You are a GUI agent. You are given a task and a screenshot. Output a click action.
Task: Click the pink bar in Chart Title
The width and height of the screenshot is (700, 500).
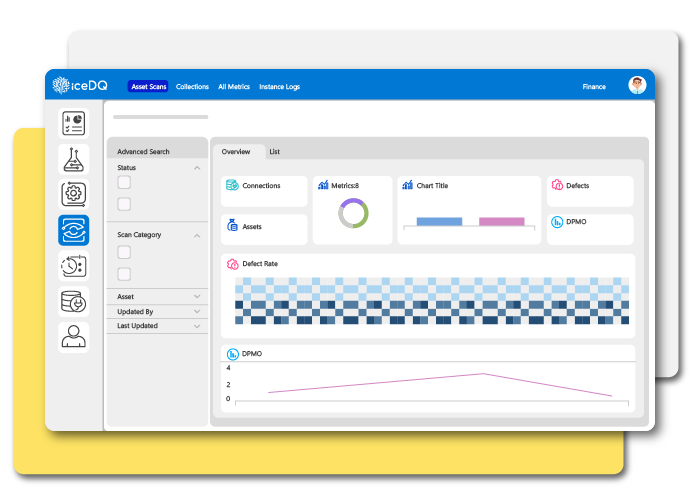501,222
